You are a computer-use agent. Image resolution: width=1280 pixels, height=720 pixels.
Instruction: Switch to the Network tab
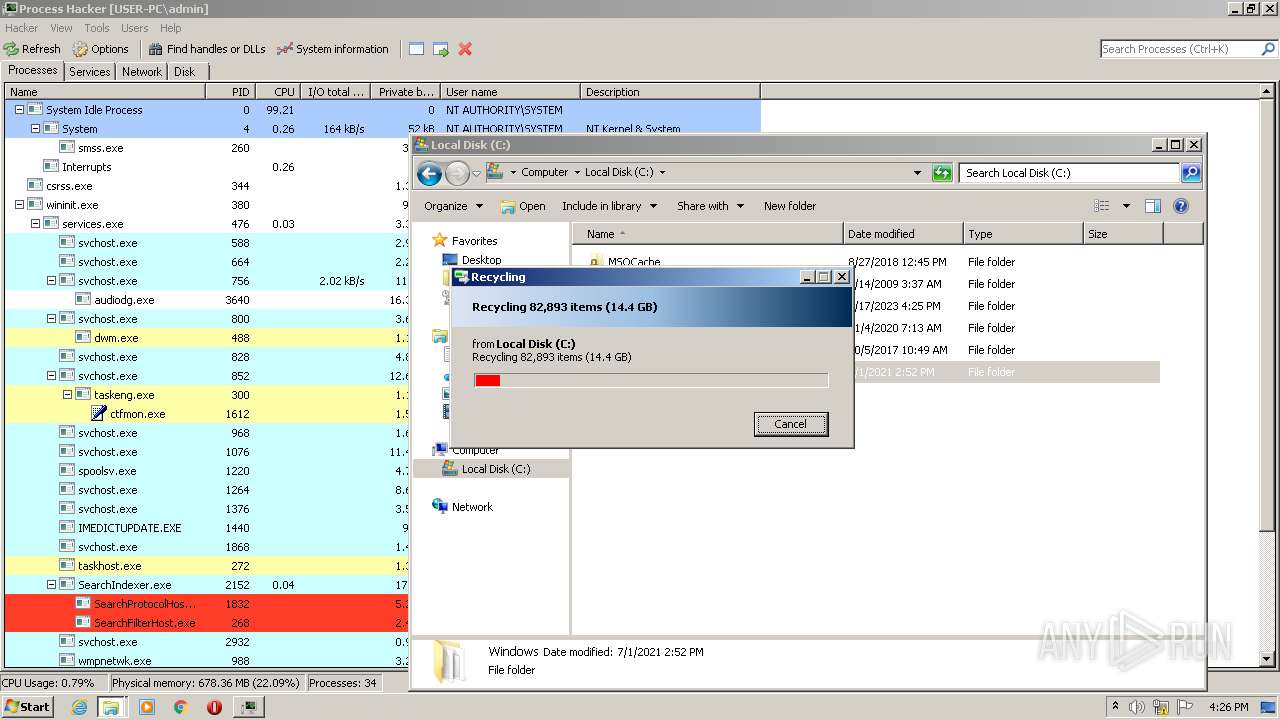[142, 72]
